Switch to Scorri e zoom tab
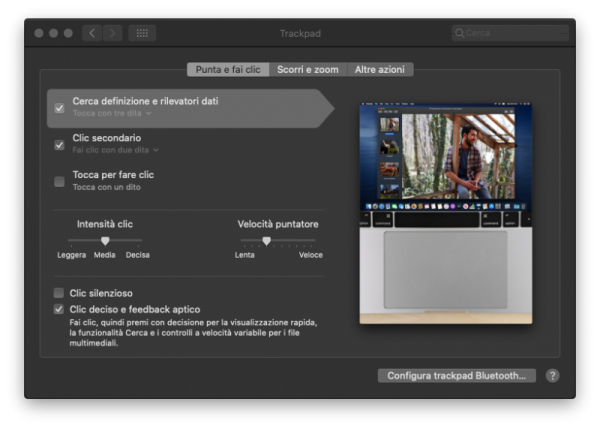The width and height of the screenshot is (600, 429). (x=308, y=70)
